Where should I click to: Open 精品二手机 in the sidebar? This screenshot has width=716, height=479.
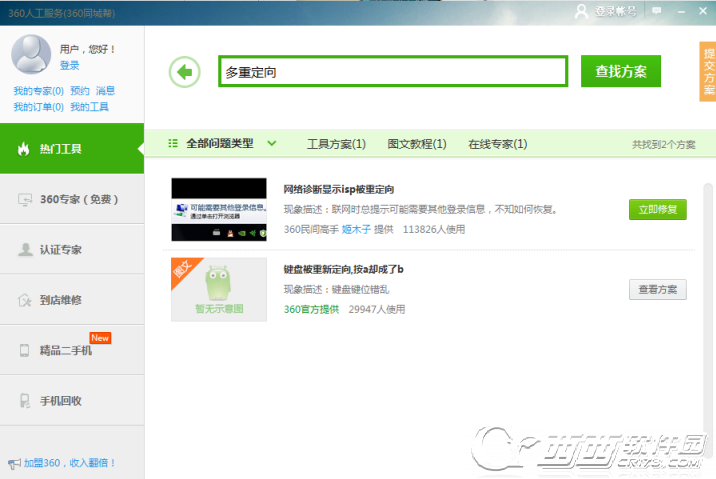pyautogui.click(x=72, y=350)
